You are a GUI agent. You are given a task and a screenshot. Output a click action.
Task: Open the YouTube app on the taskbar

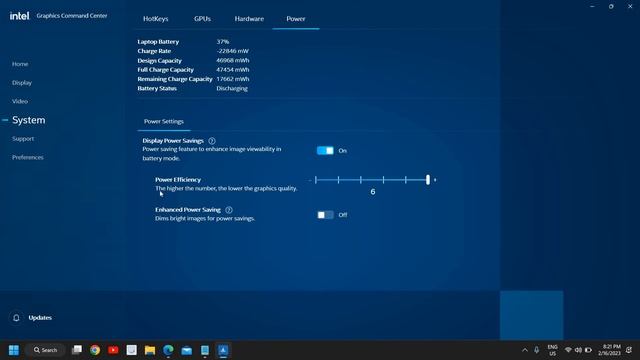[113, 350]
